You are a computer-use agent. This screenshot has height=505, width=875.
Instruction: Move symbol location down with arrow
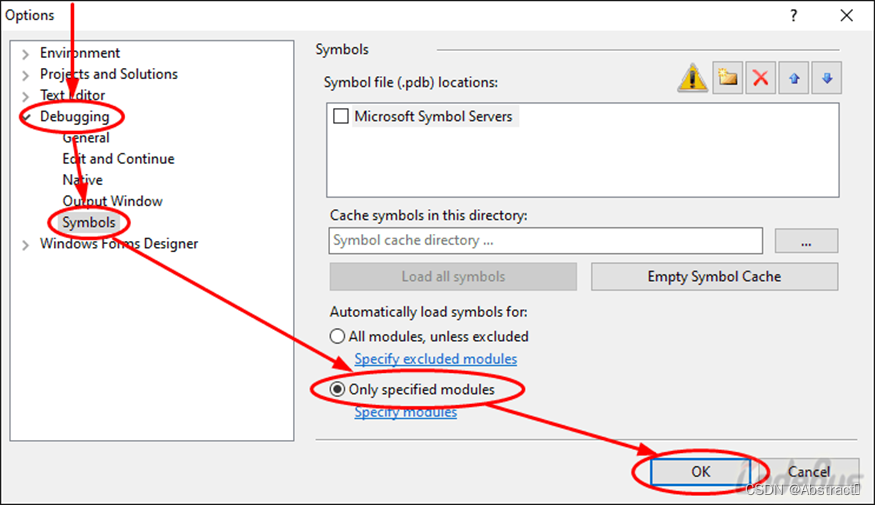pos(827,78)
